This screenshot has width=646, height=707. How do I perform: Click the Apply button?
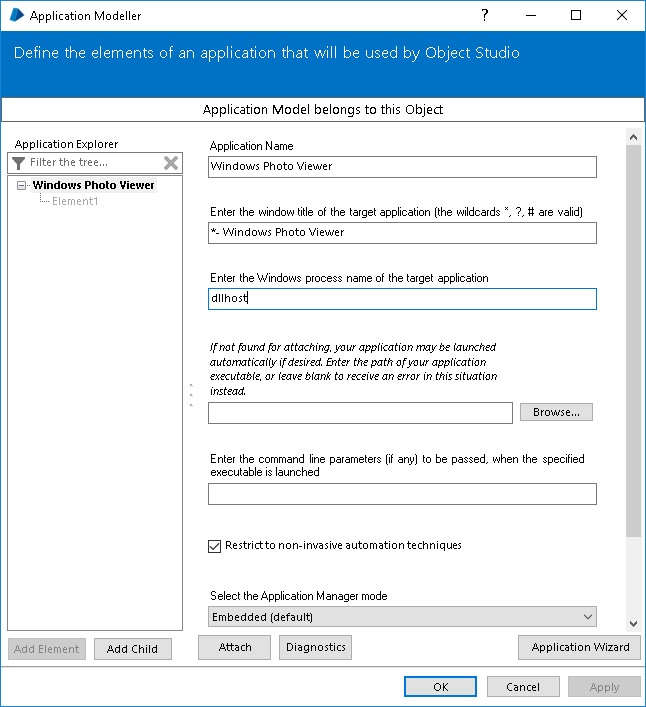coord(604,687)
